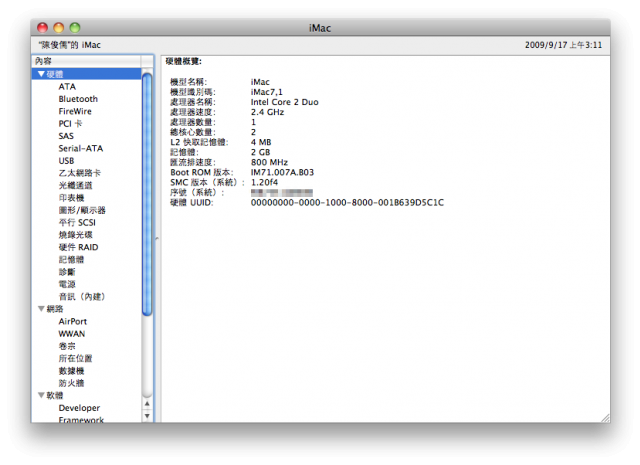Select 防火牆 firewall entry
Screen dimensions: 640x465
(71, 383)
